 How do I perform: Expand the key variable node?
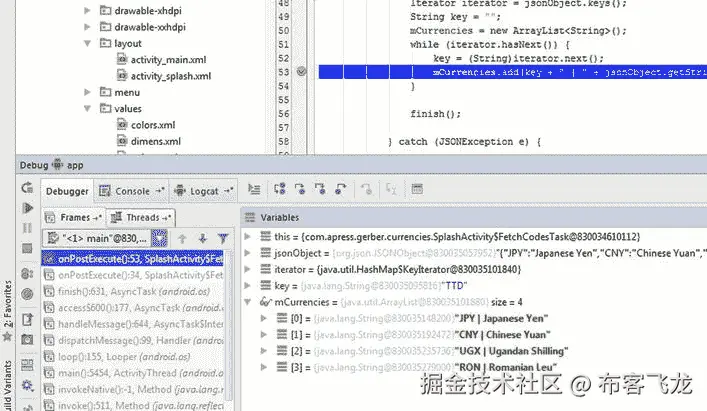247,285
